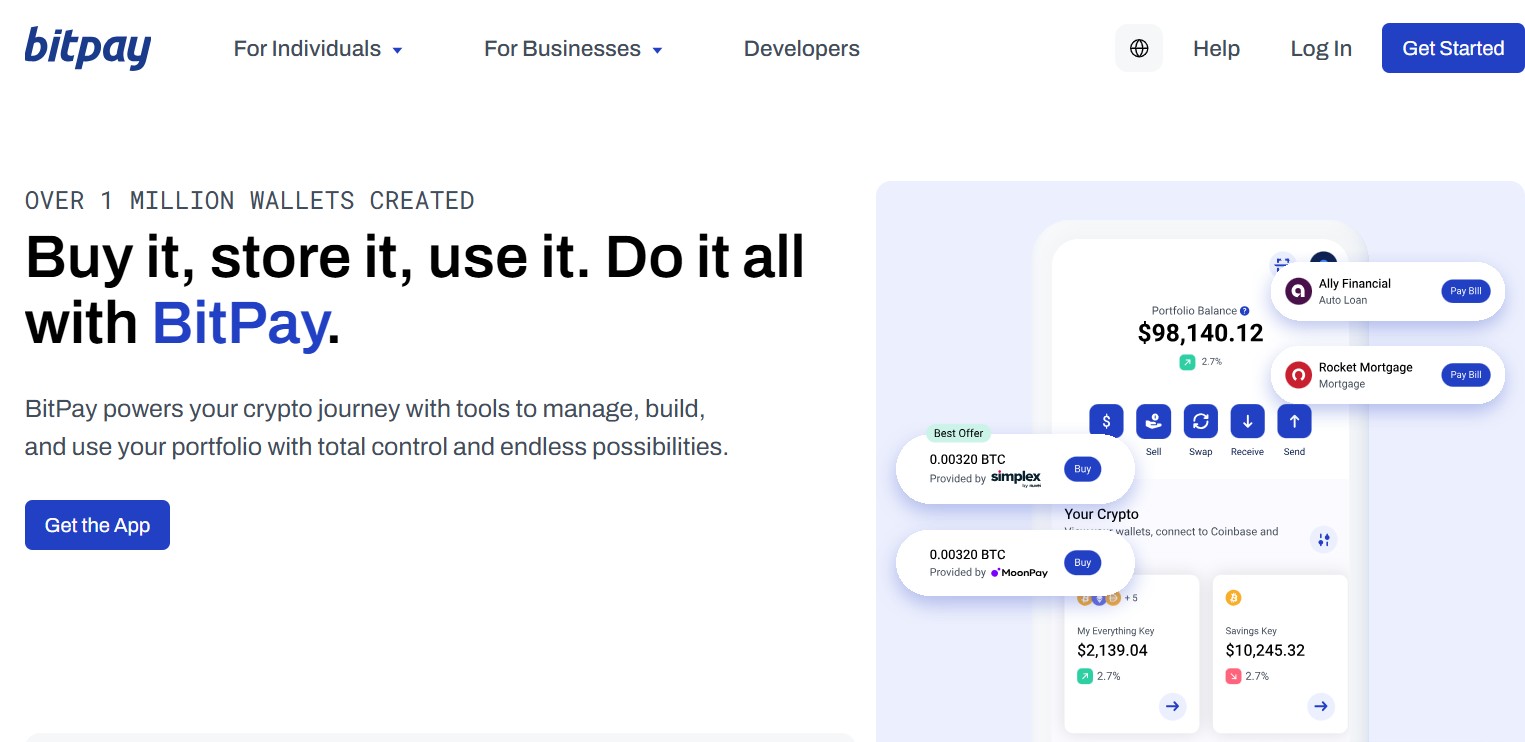Click the Best Offer badge
Viewport: 1525px width, 742px height.
pyautogui.click(x=958, y=433)
